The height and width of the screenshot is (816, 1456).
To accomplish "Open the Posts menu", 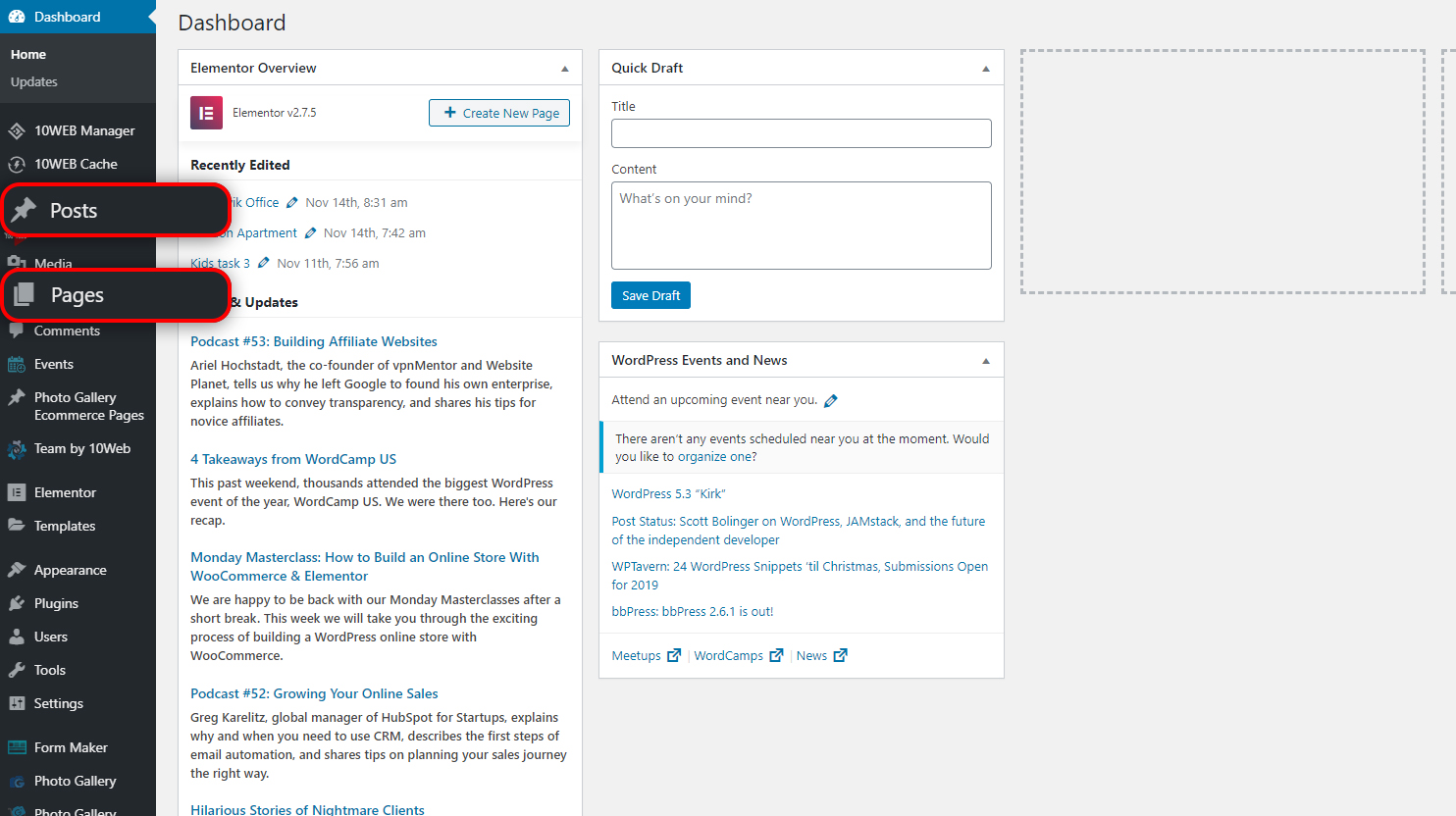I will point(116,210).
